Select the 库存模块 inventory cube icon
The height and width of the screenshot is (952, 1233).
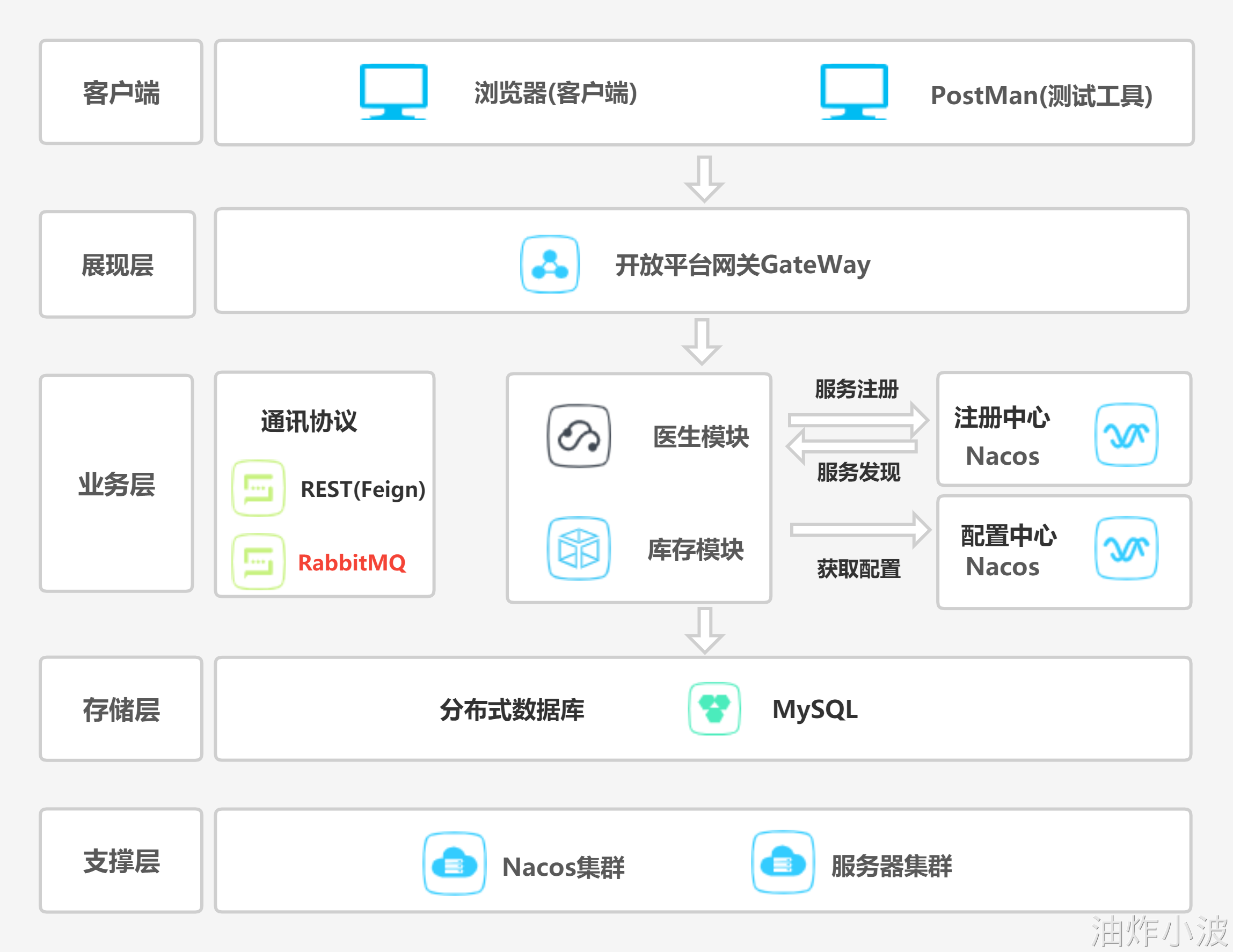click(x=579, y=548)
